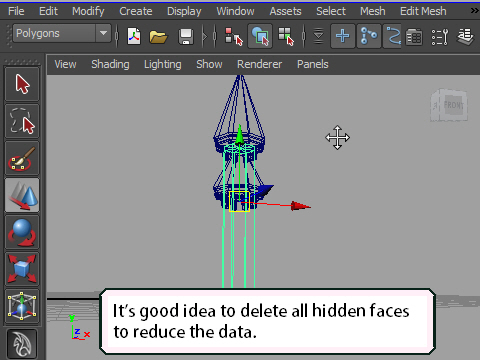Viewport: 480px width, 360px height.
Task: Activate the Lasso select tool
Action: coord(22,121)
